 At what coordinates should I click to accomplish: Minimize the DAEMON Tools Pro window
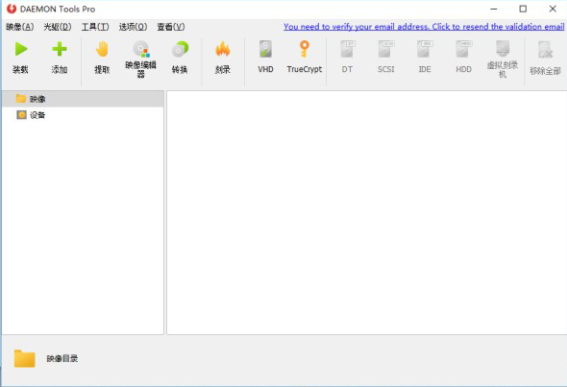(494, 9)
